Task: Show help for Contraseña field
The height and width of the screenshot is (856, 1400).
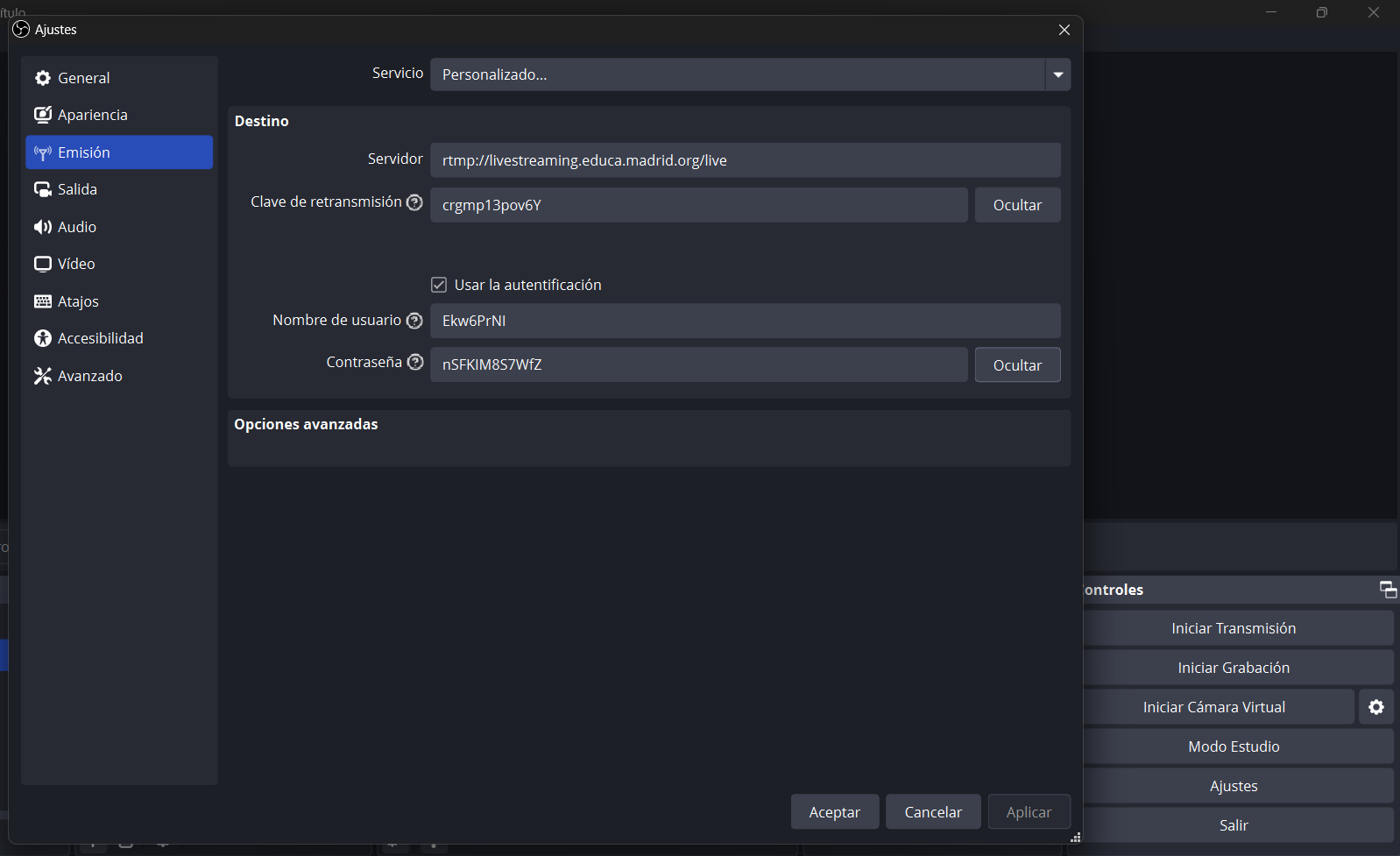Action: (x=415, y=363)
